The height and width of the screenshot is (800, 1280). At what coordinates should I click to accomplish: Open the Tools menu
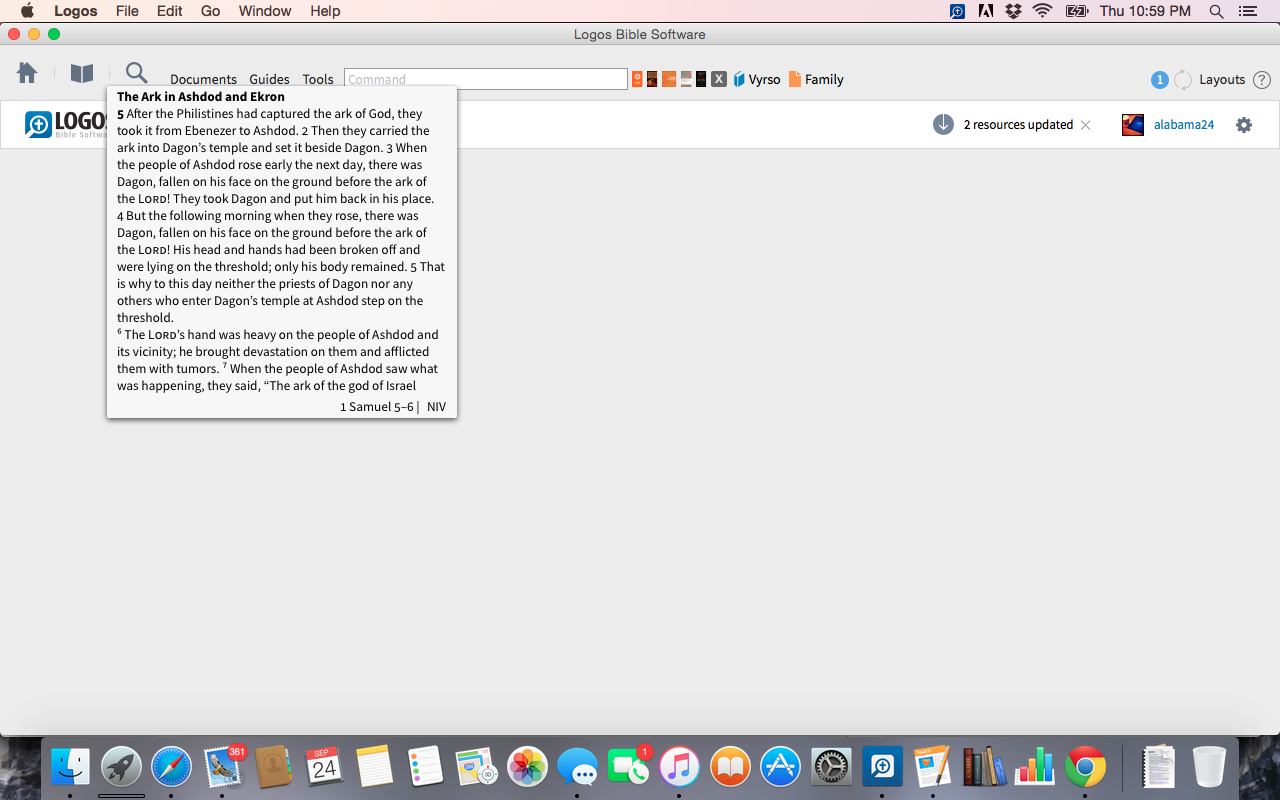318,79
